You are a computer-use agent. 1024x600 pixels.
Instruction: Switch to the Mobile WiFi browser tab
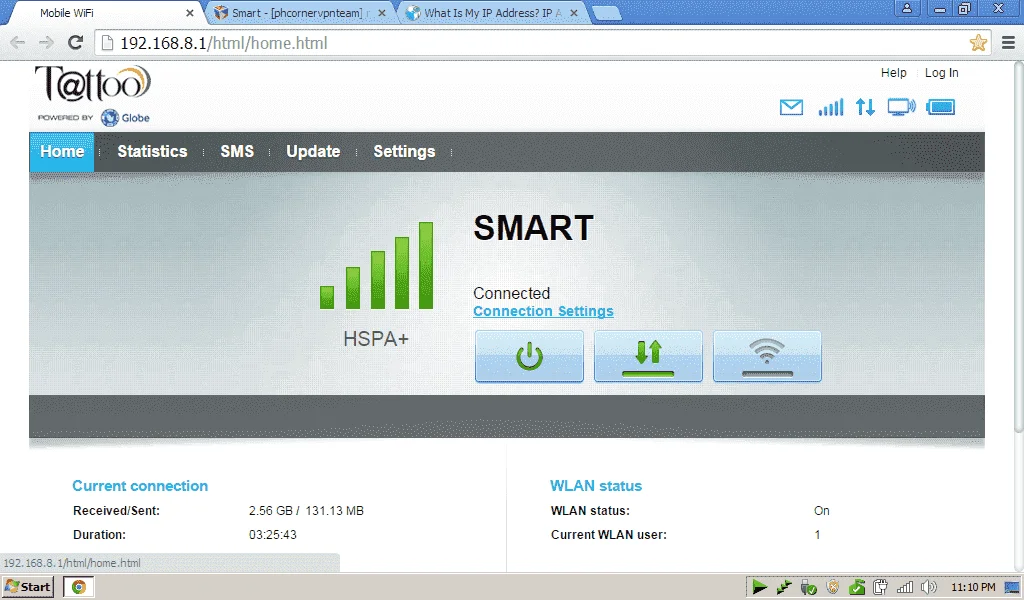104,13
